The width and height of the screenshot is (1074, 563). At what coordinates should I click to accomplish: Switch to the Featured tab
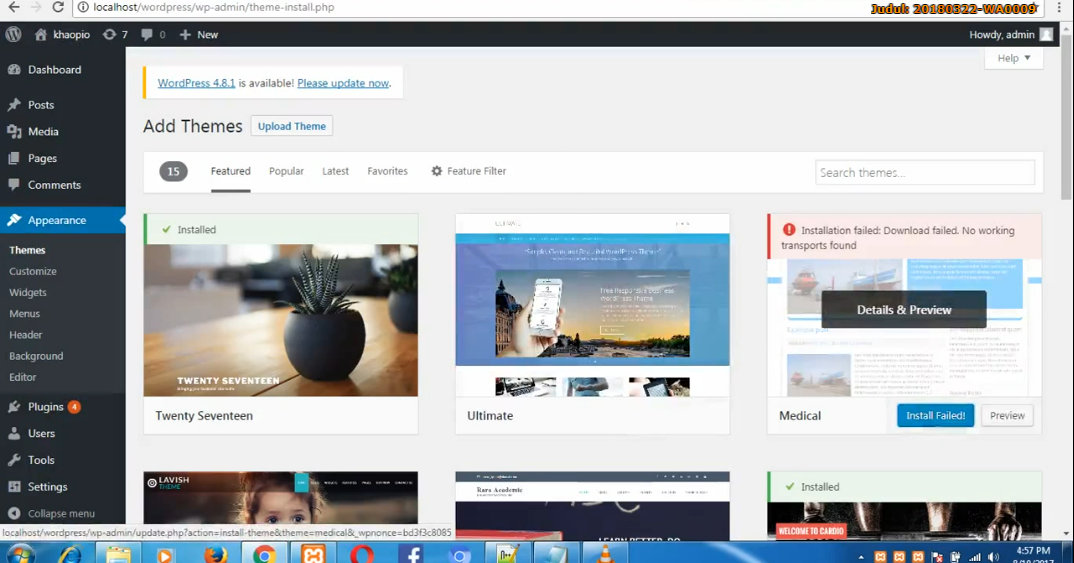tap(231, 171)
